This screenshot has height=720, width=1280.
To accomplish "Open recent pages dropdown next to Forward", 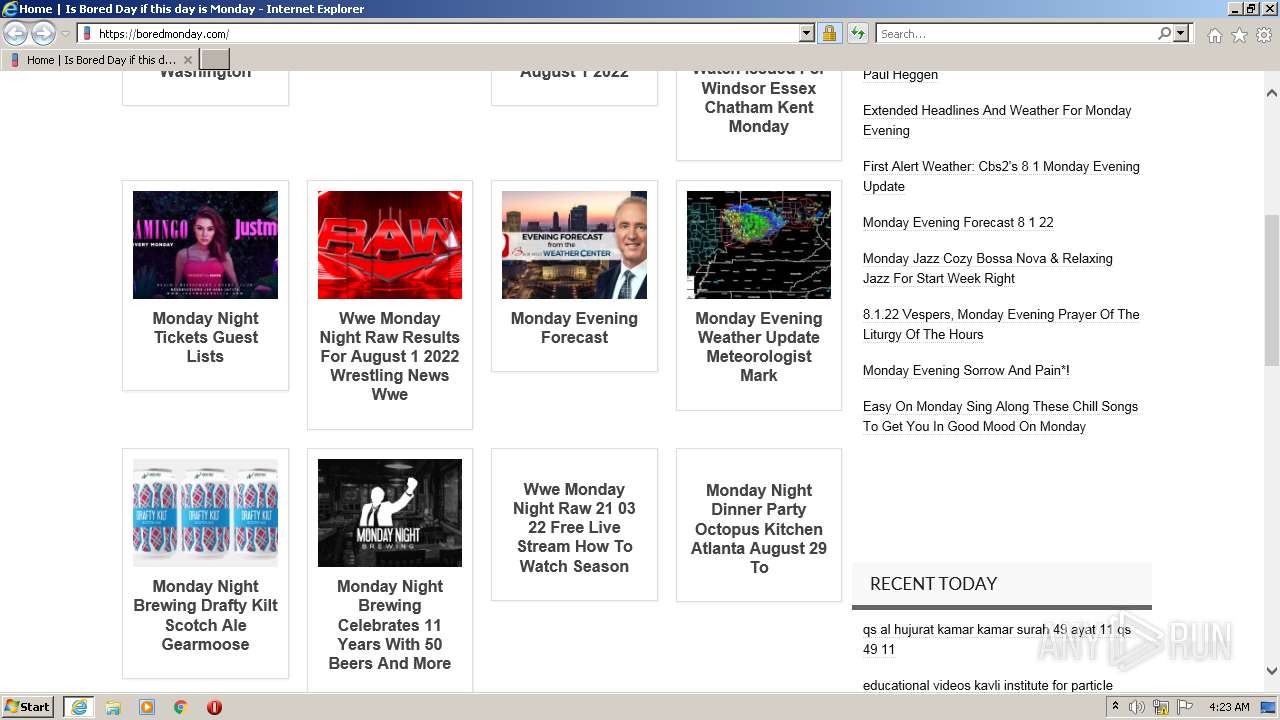I will (65, 34).
